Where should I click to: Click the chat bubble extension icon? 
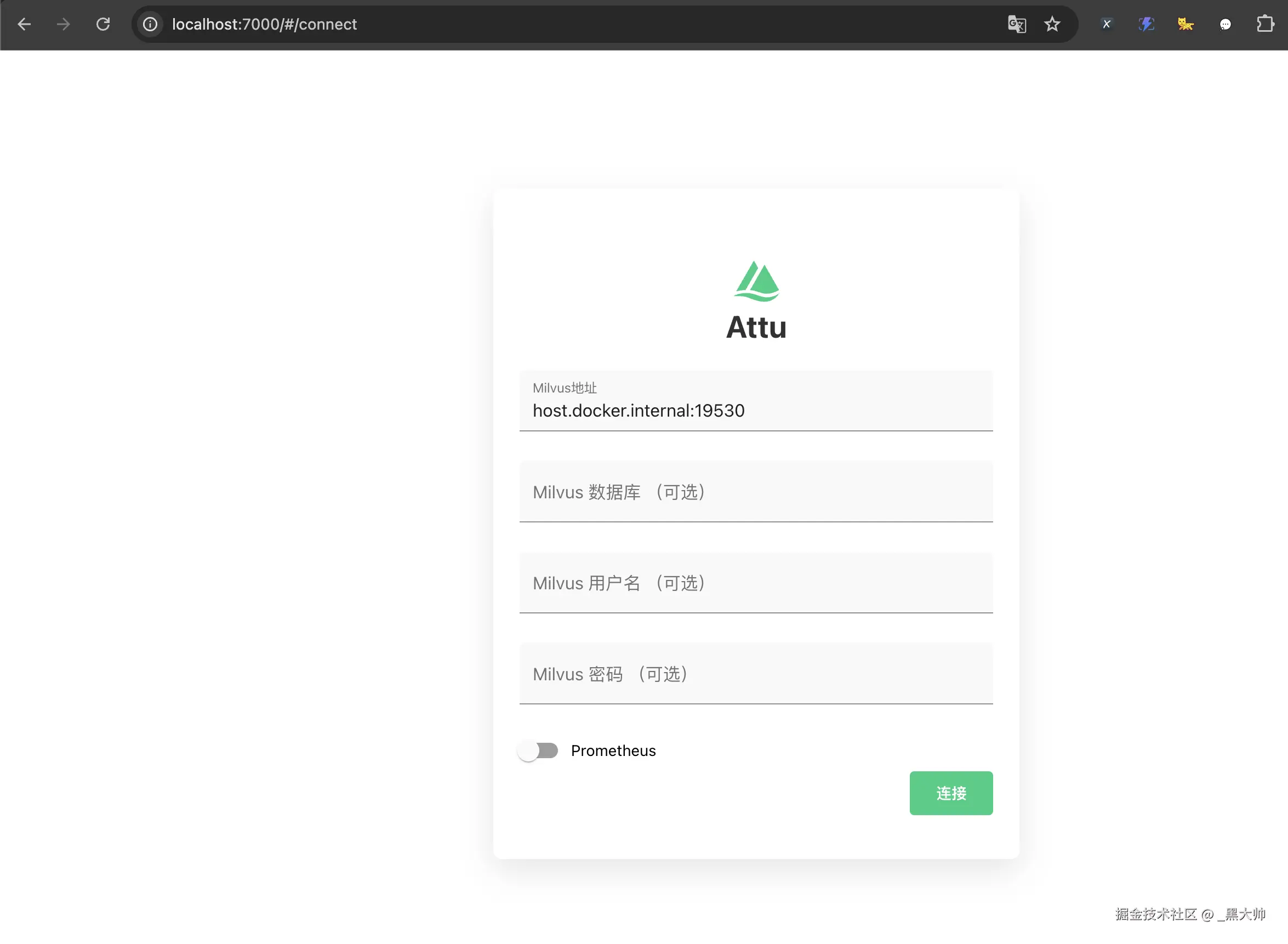tap(1225, 24)
